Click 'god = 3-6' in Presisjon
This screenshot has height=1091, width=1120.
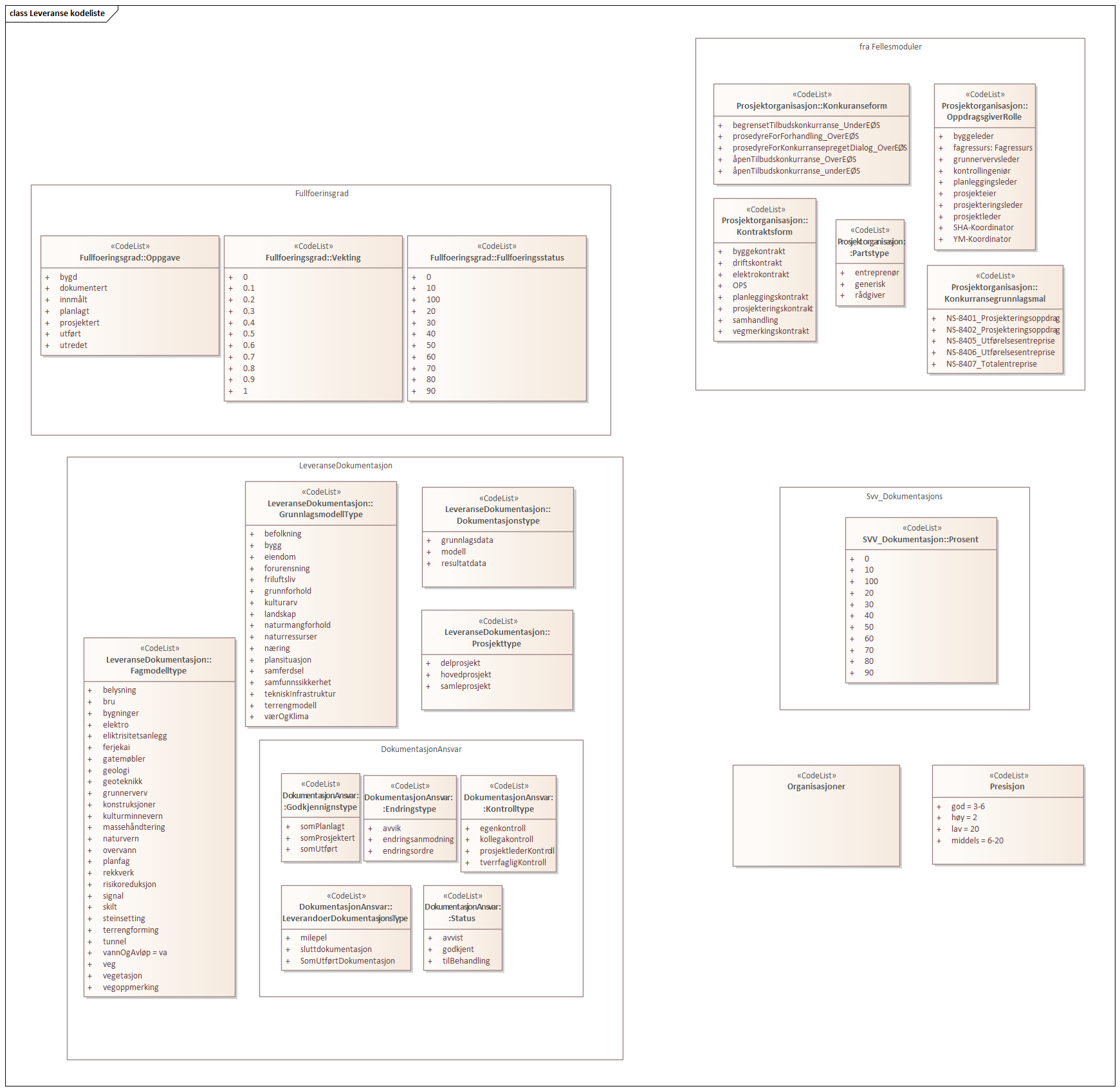point(968,807)
